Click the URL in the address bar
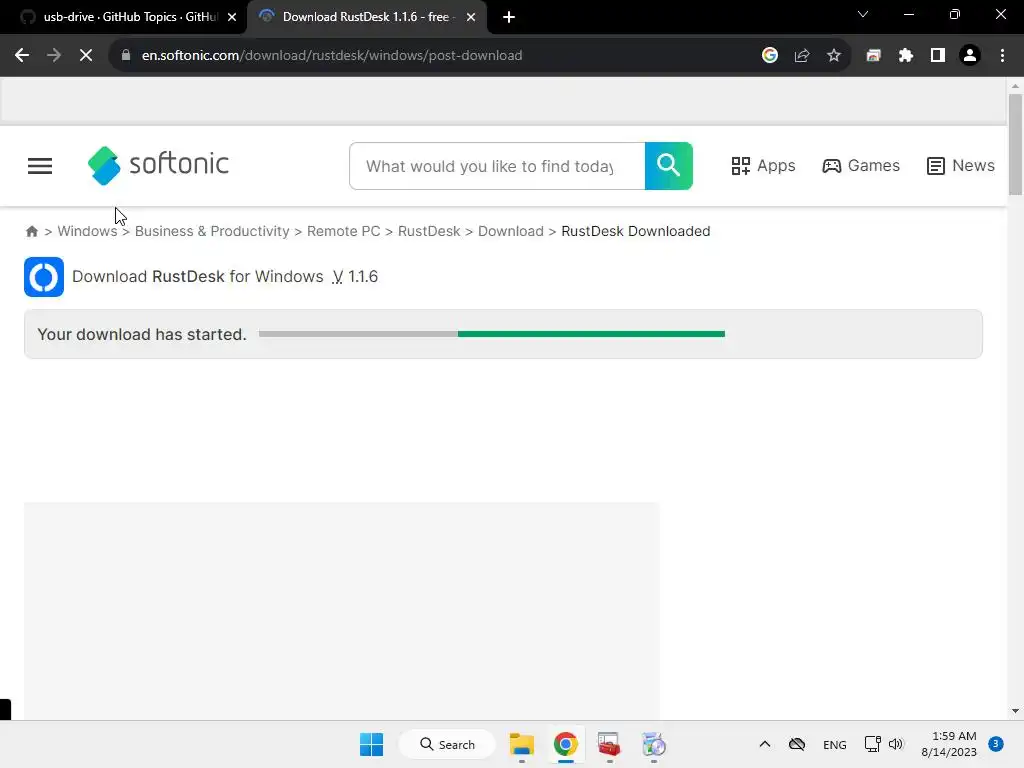The height and width of the screenshot is (768, 1024). pos(332,56)
